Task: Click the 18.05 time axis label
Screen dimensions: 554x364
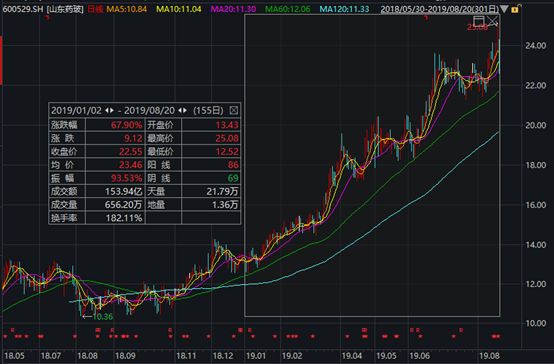Action: (14, 356)
